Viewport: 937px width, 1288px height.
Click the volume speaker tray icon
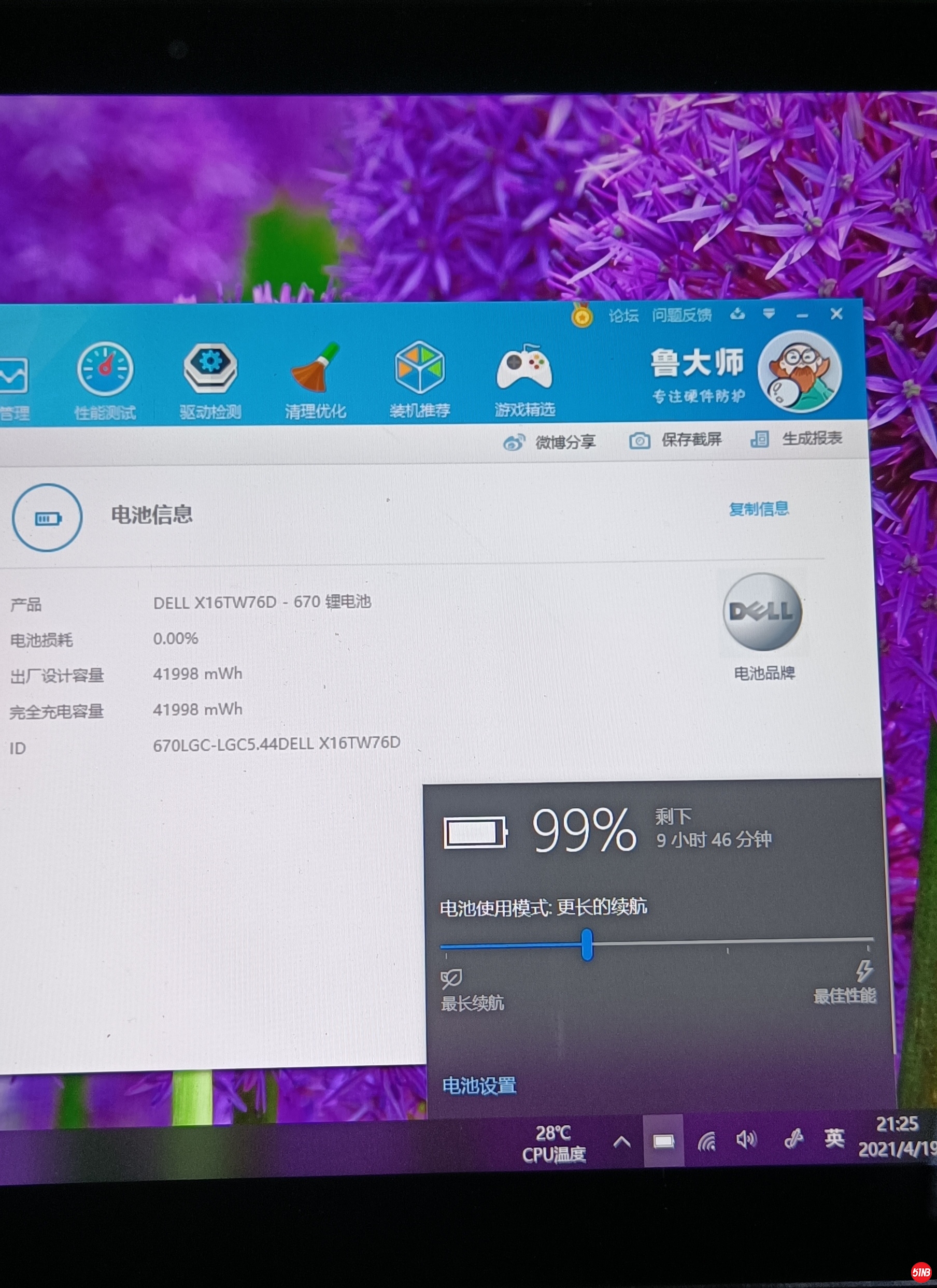pos(746,1139)
